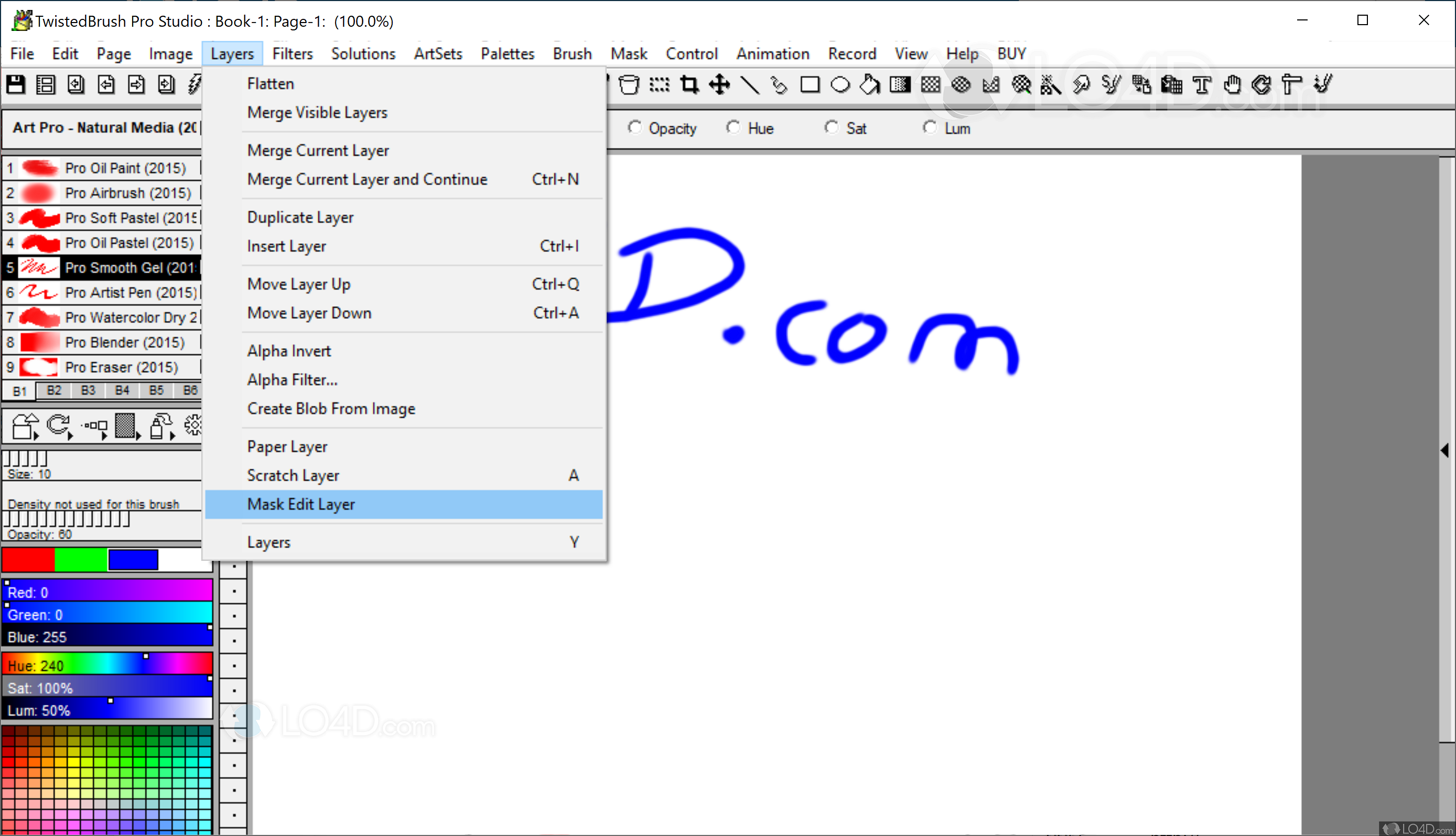Select the Rectangle shape tool
The height and width of the screenshot is (836, 1456).
click(810, 85)
